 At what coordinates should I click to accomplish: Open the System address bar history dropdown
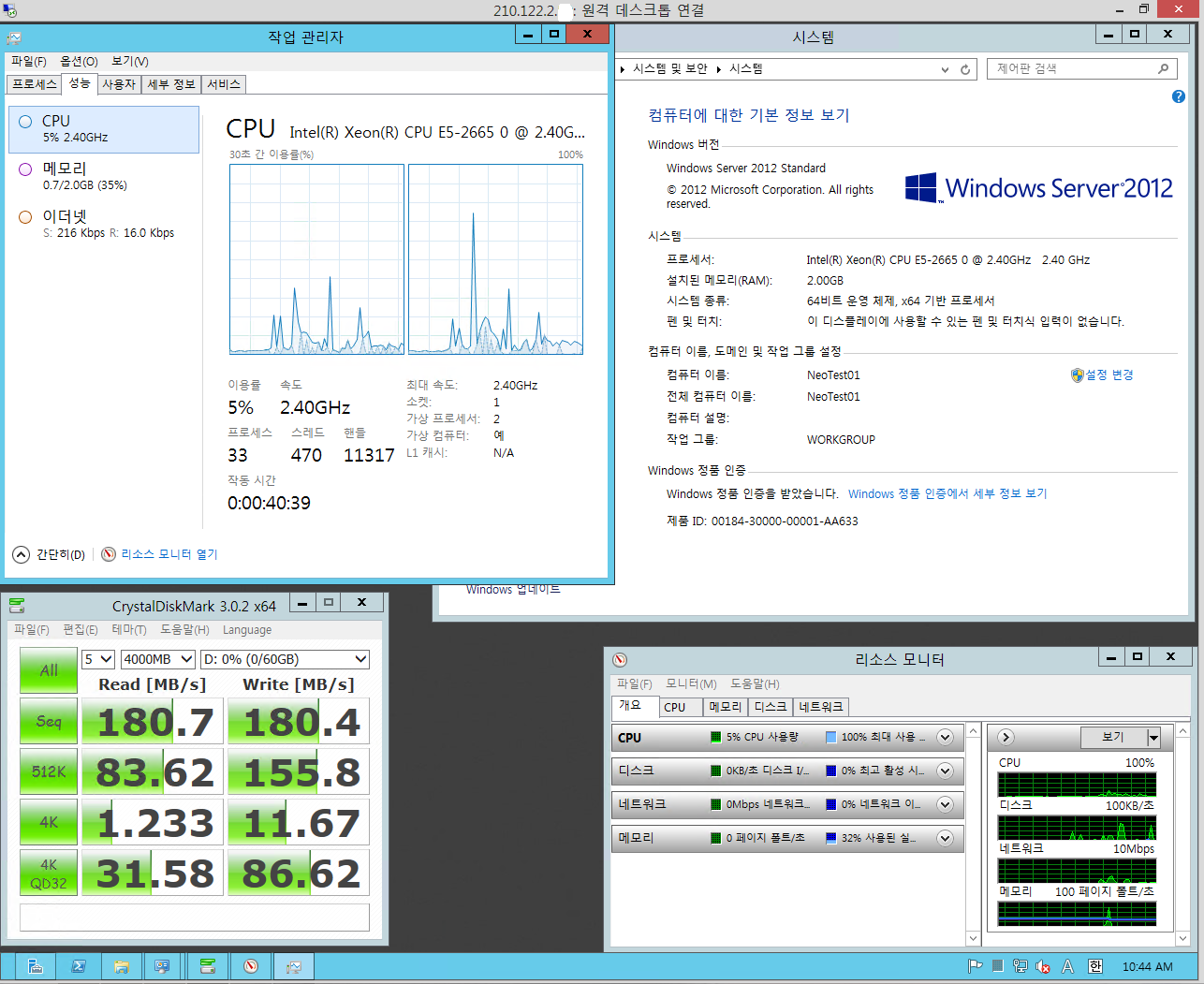tap(945, 69)
